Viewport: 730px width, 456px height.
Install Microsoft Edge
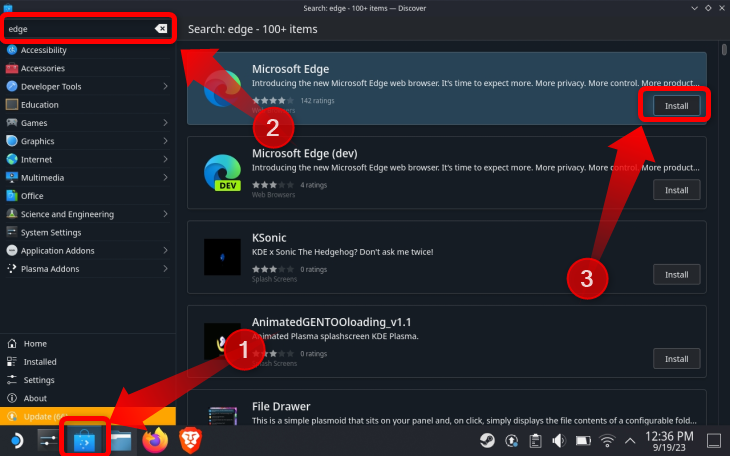click(676, 104)
